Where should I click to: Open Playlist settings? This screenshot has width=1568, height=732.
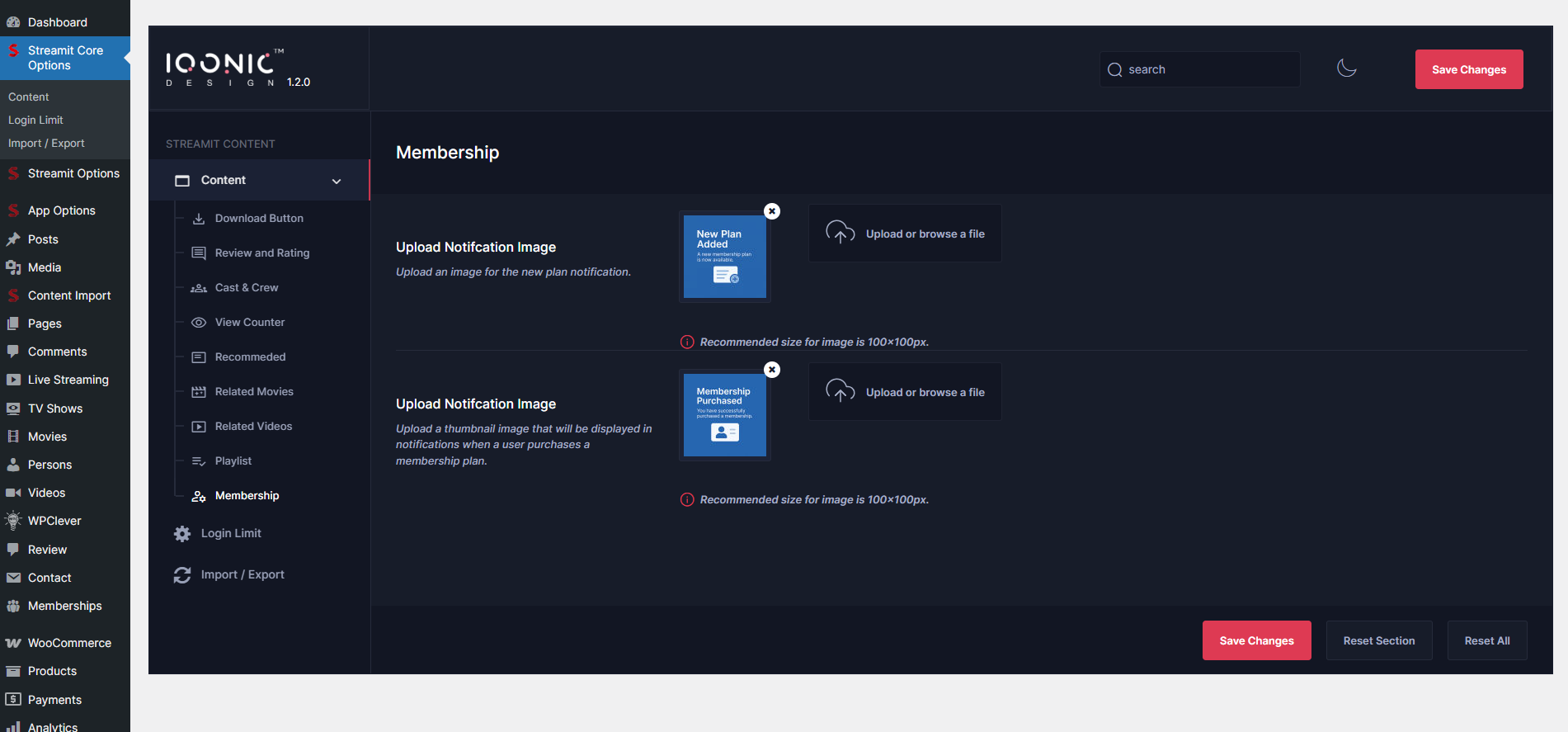tap(233, 461)
